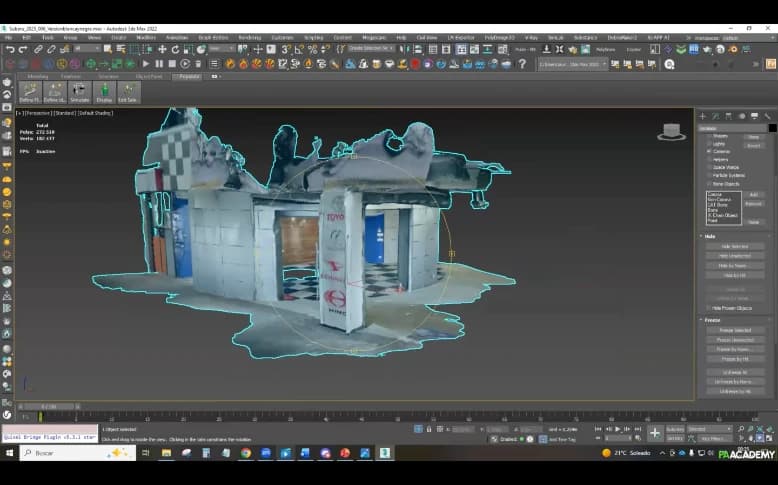
Task: Click the stop simulation icon
Action: [x=172, y=64]
